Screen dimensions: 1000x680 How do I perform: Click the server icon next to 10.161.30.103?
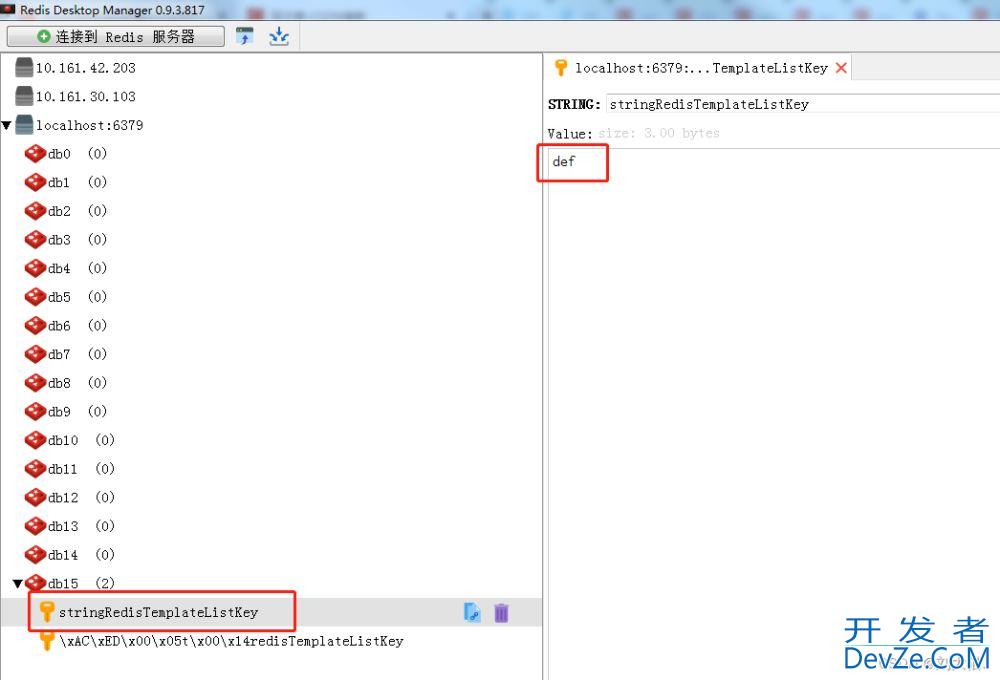[x=24, y=96]
